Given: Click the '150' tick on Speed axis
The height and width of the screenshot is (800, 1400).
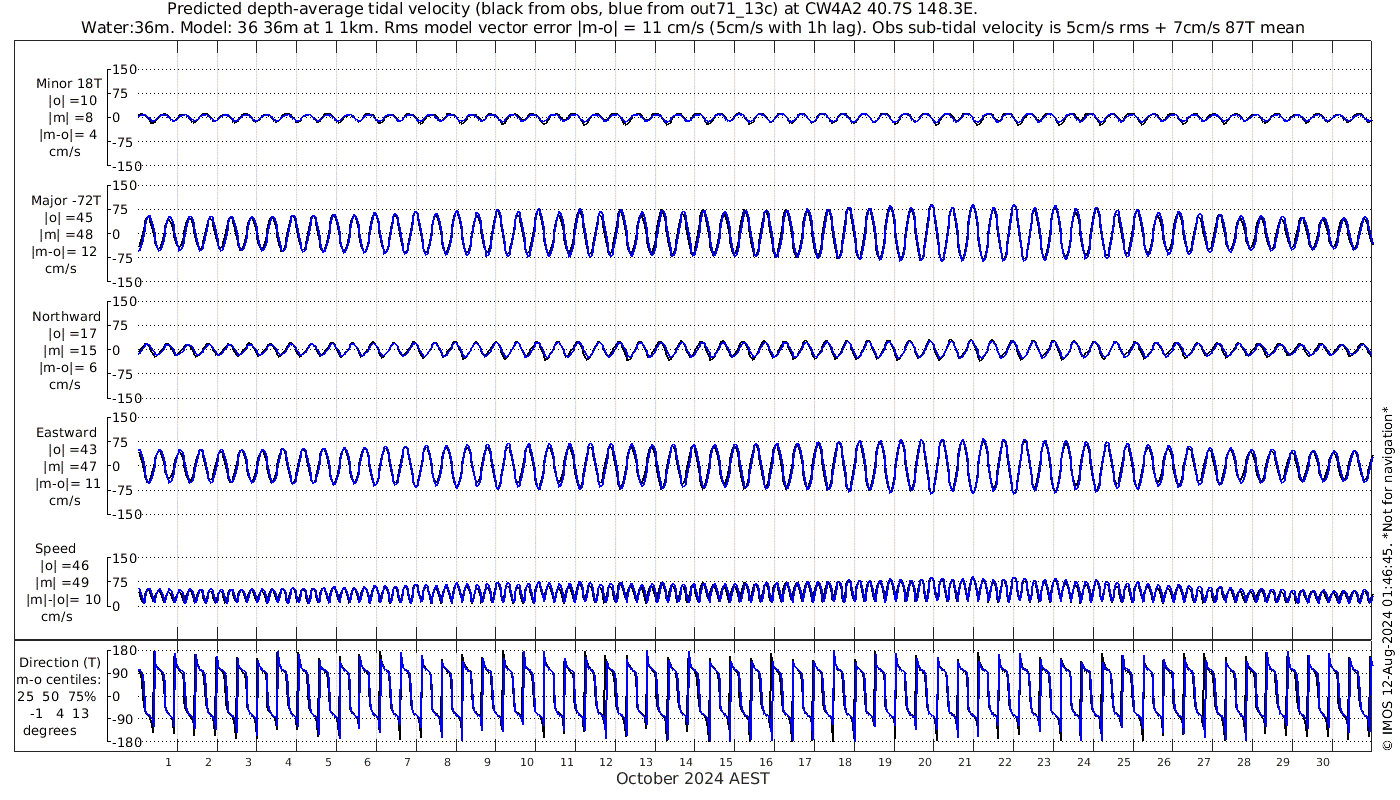Looking at the screenshot, I should click(x=124, y=559).
